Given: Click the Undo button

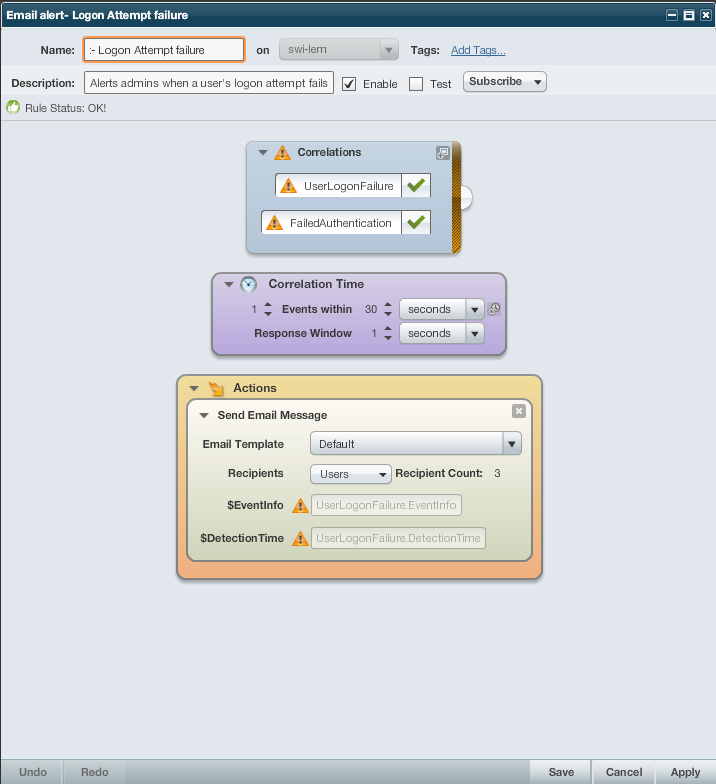Looking at the screenshot, I should point(32,772).
